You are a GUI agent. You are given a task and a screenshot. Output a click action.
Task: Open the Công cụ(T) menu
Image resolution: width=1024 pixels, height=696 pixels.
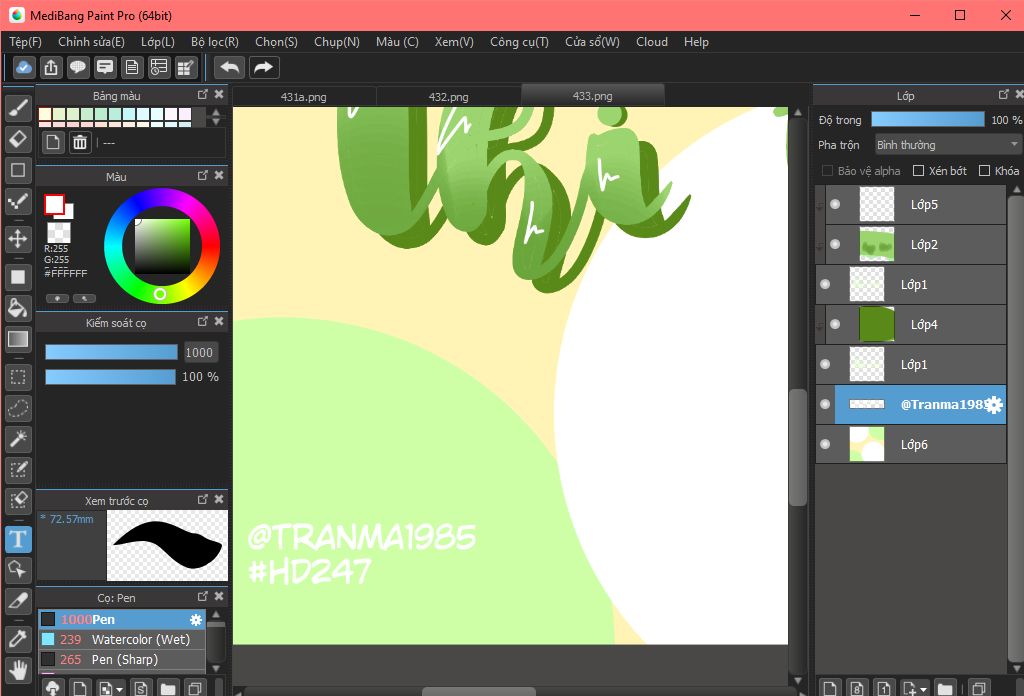[x=519, y=42]
